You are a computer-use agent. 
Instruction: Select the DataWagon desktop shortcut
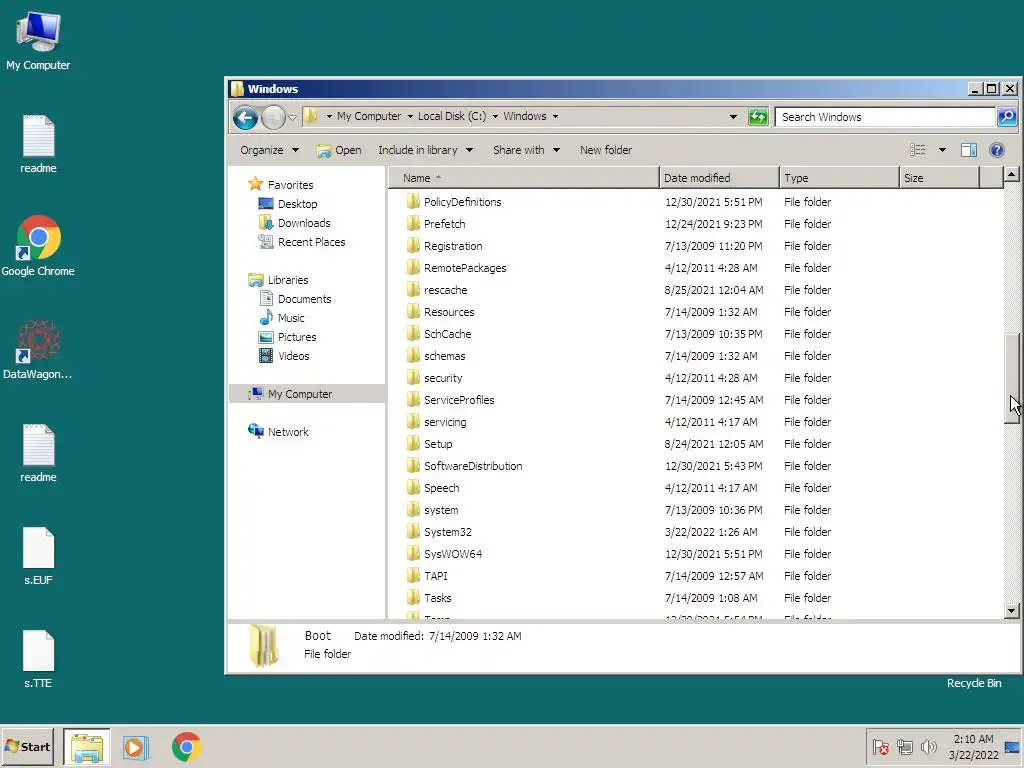[x=38, y=350]
